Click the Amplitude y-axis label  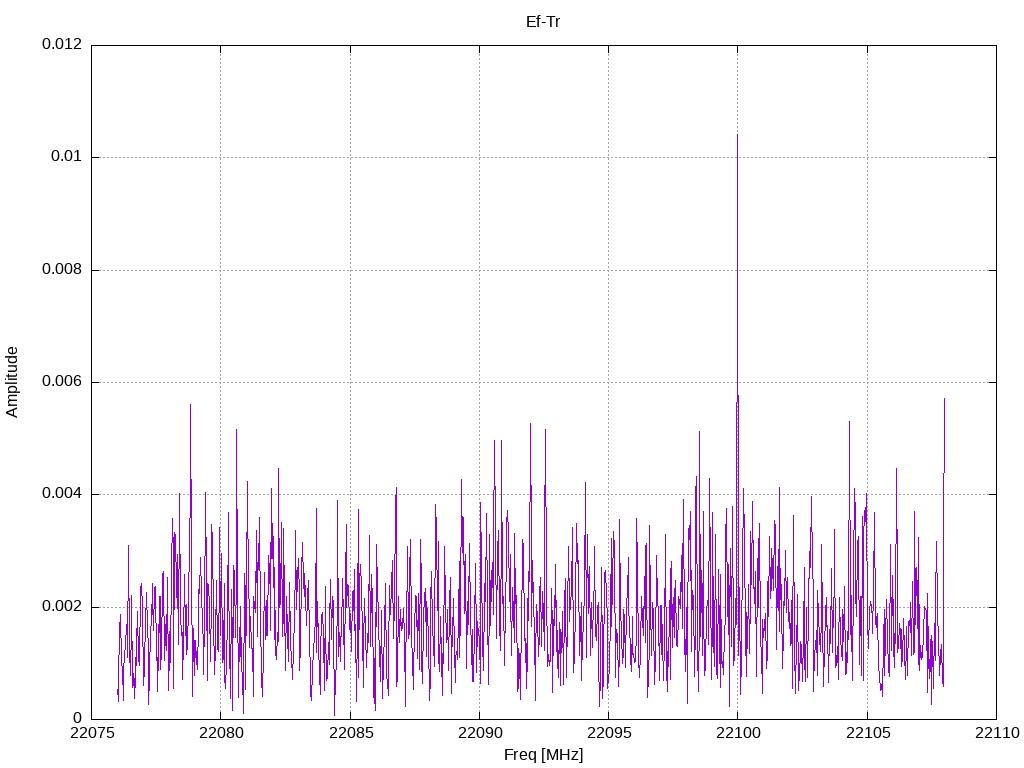tap(12, 382)
